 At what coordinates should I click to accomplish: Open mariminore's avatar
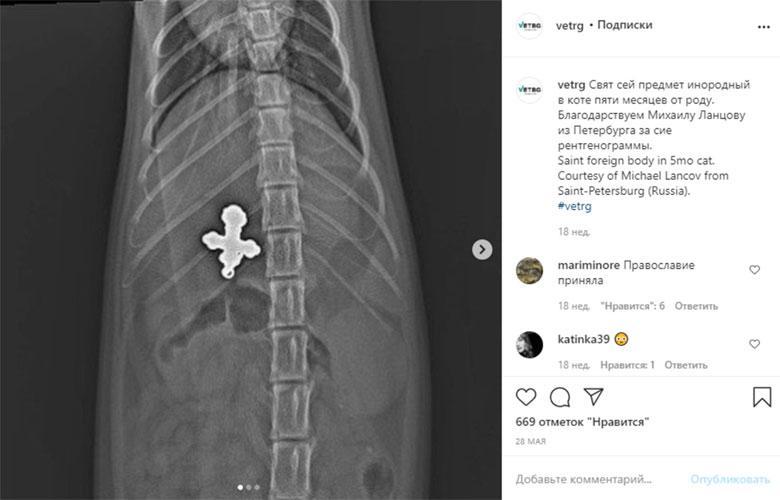click(x=529, y=271)
